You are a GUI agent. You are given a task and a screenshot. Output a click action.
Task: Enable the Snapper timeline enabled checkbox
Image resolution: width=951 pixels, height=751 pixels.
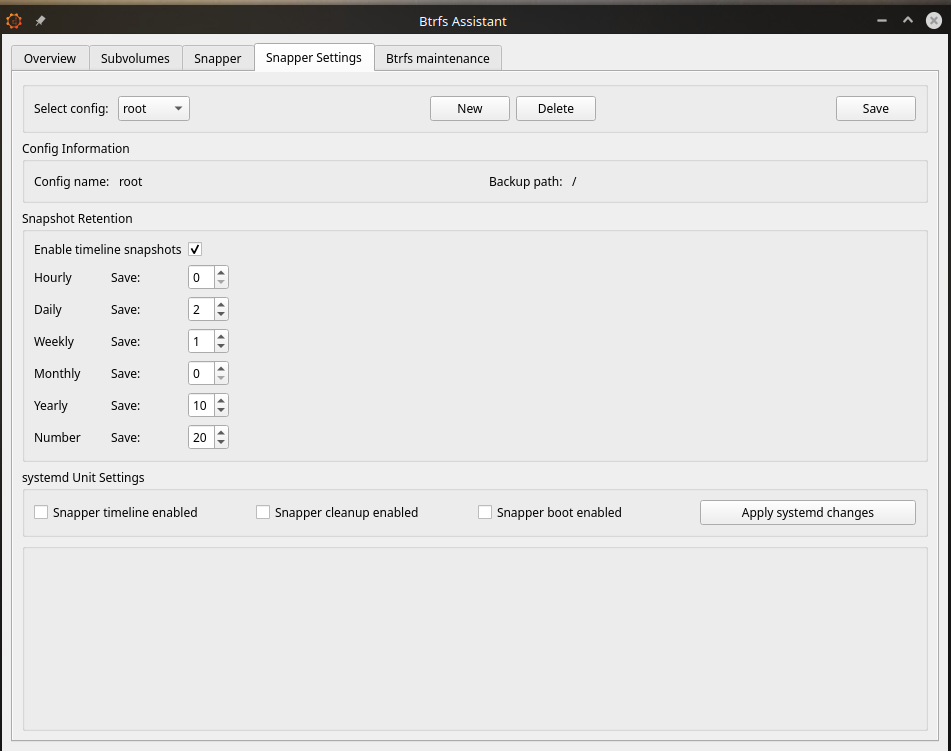[x=41, y=512]
